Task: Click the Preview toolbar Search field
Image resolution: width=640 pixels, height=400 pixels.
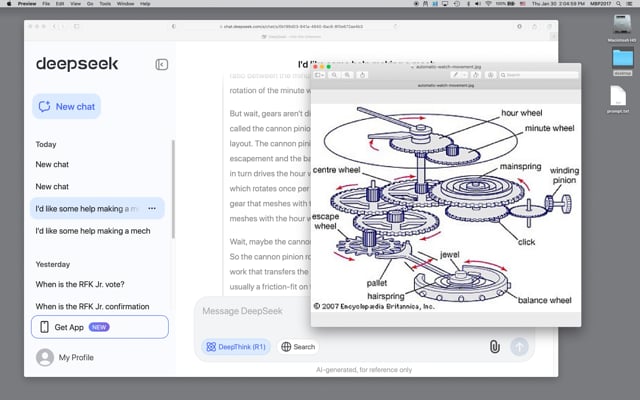Action: (539, 75)
